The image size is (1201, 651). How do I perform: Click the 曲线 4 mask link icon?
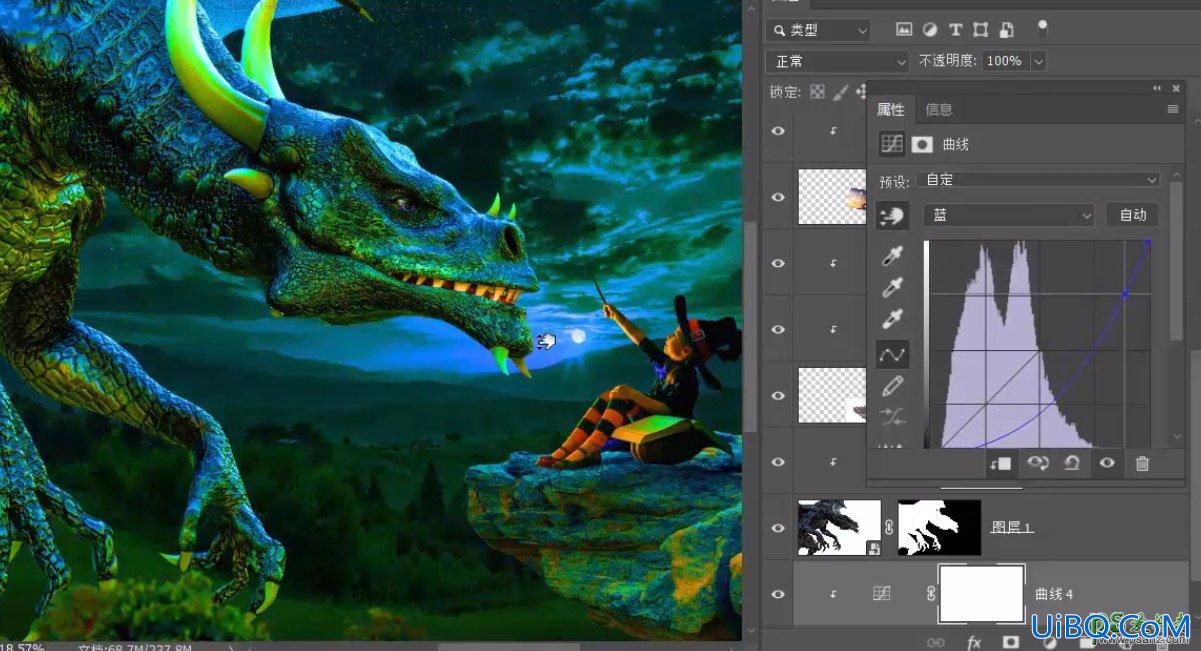[x=931, y=594]
